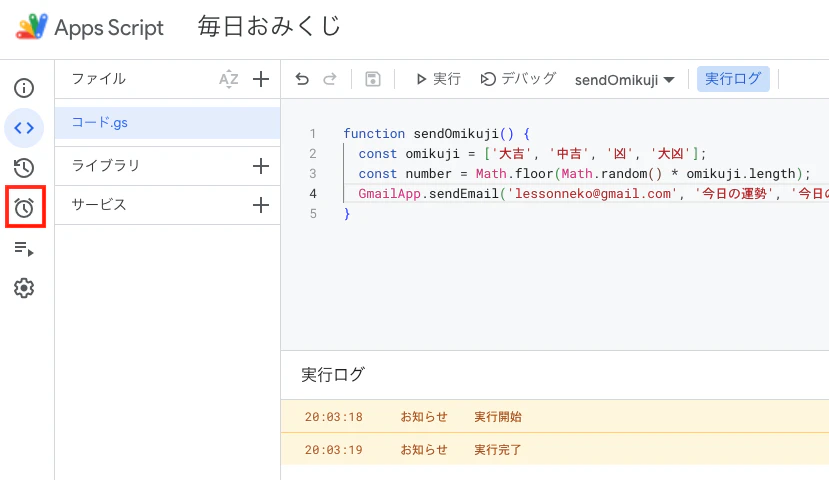Open the Triggers alarm clock icon
The image size is (829, 480).
(24, 208)
